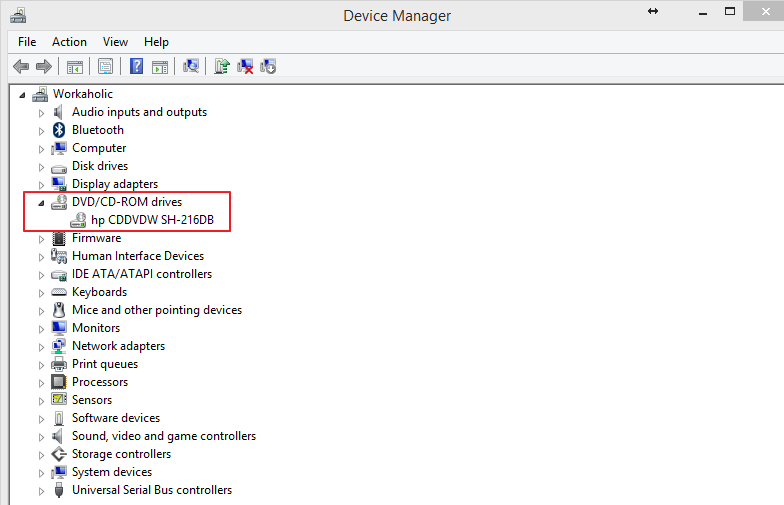This screenshot has height=505, width=784.
Task: Click the Update Driver Software icon
Action: pos(222,66)
